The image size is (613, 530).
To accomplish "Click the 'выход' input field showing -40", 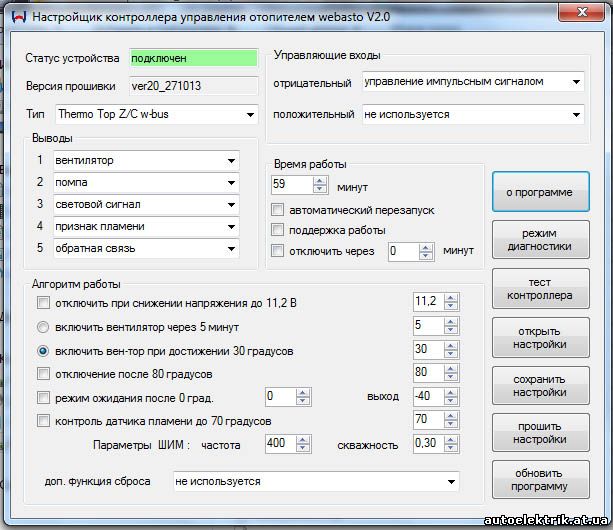I will coord(428,396).
